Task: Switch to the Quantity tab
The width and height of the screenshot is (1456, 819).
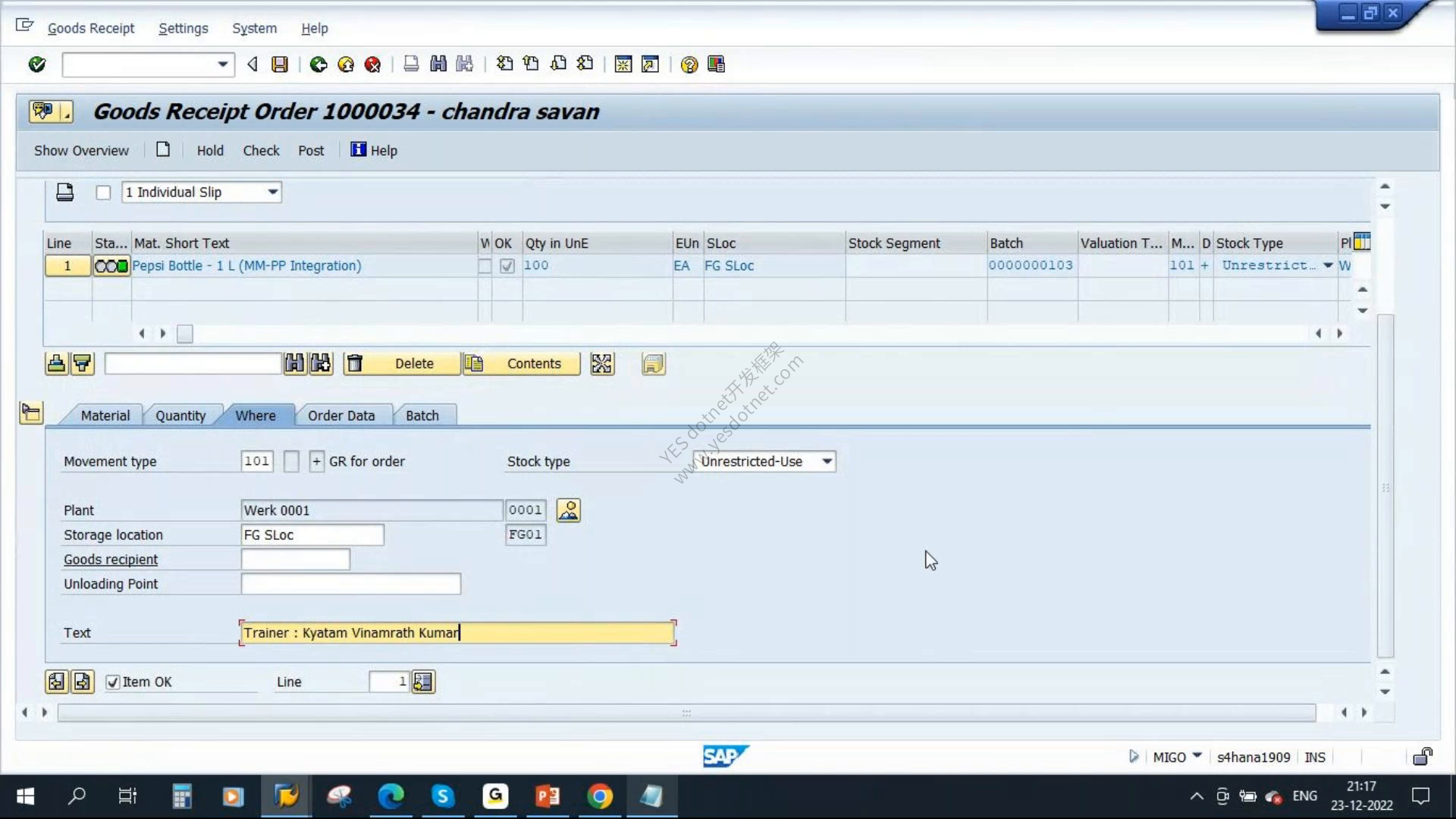Action: point(180,416)
